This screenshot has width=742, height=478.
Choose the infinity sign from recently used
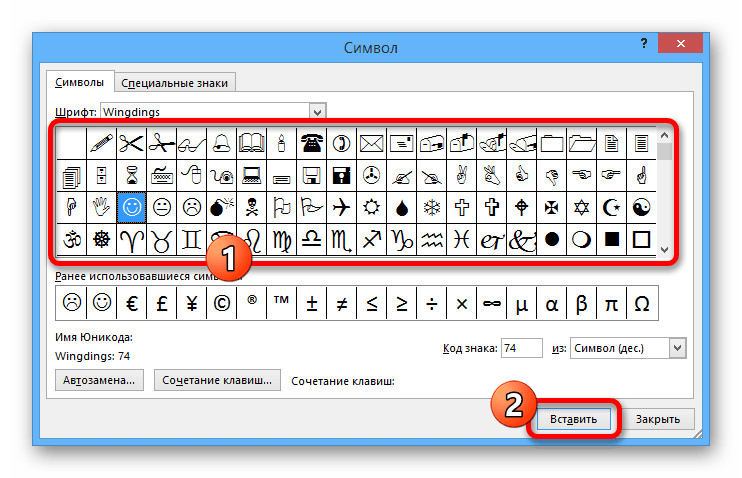tap(491, 303)
